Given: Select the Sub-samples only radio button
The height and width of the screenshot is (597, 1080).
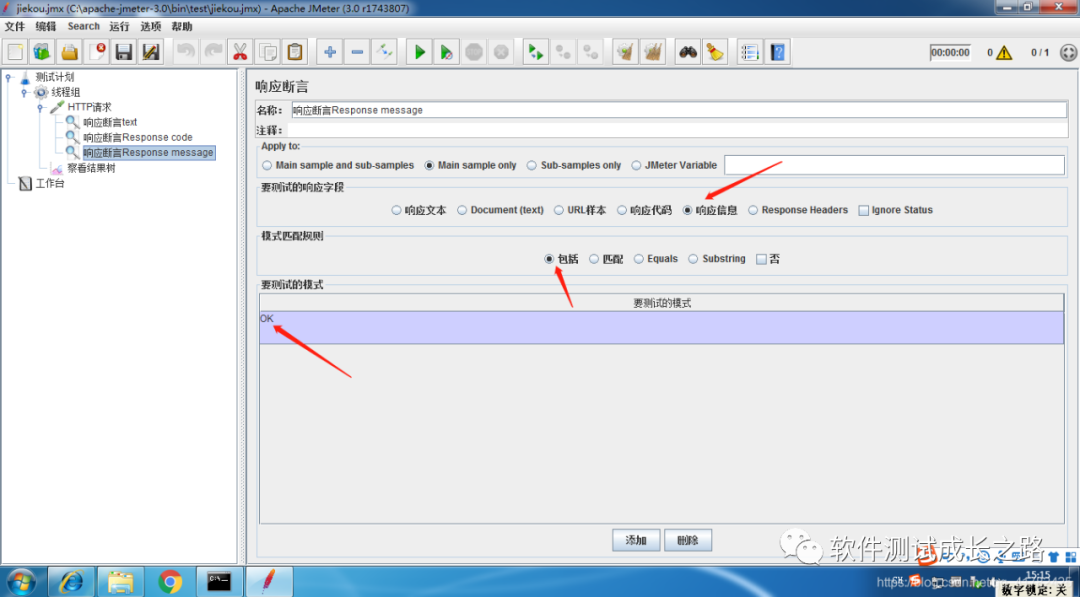Looking at the screenshot, I should [x=574, y=165].
